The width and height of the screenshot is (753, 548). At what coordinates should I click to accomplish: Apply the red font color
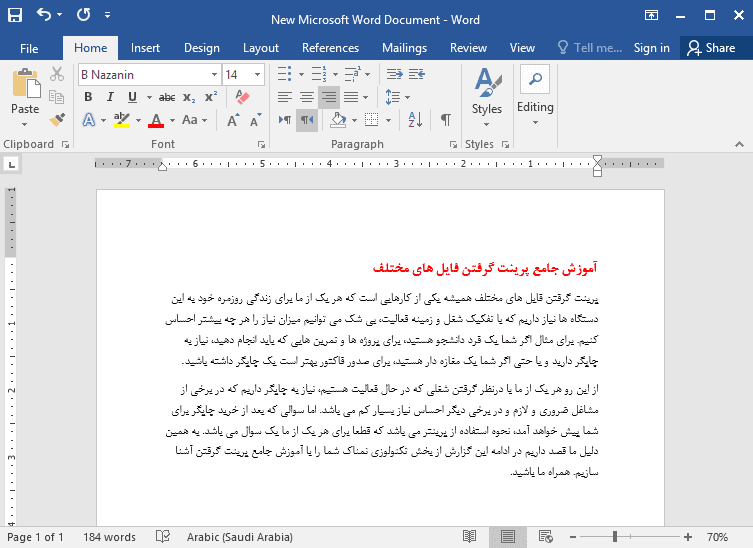coord(156,120)
